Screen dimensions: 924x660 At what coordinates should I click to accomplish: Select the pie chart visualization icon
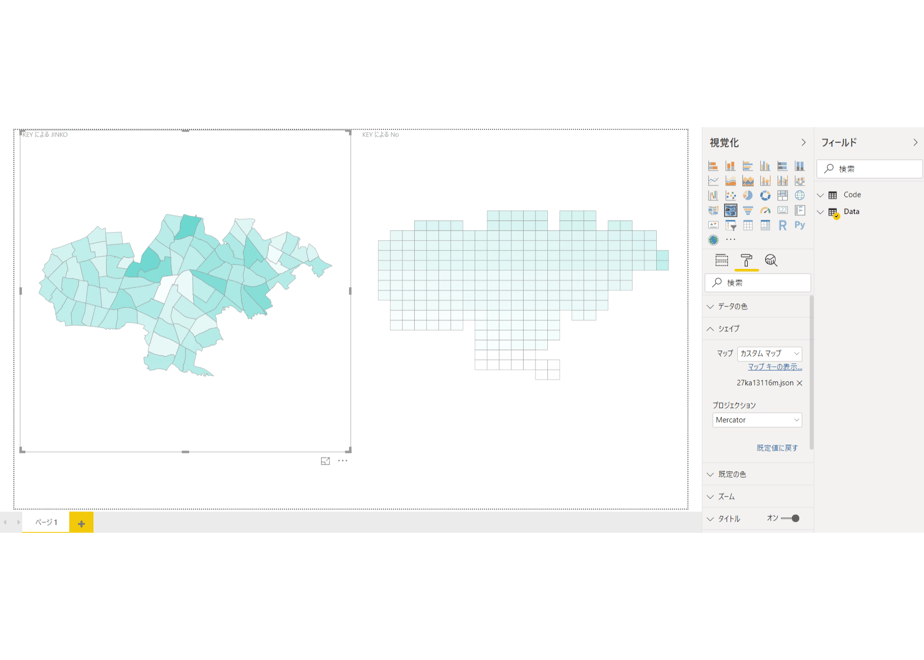pos(748,195)
